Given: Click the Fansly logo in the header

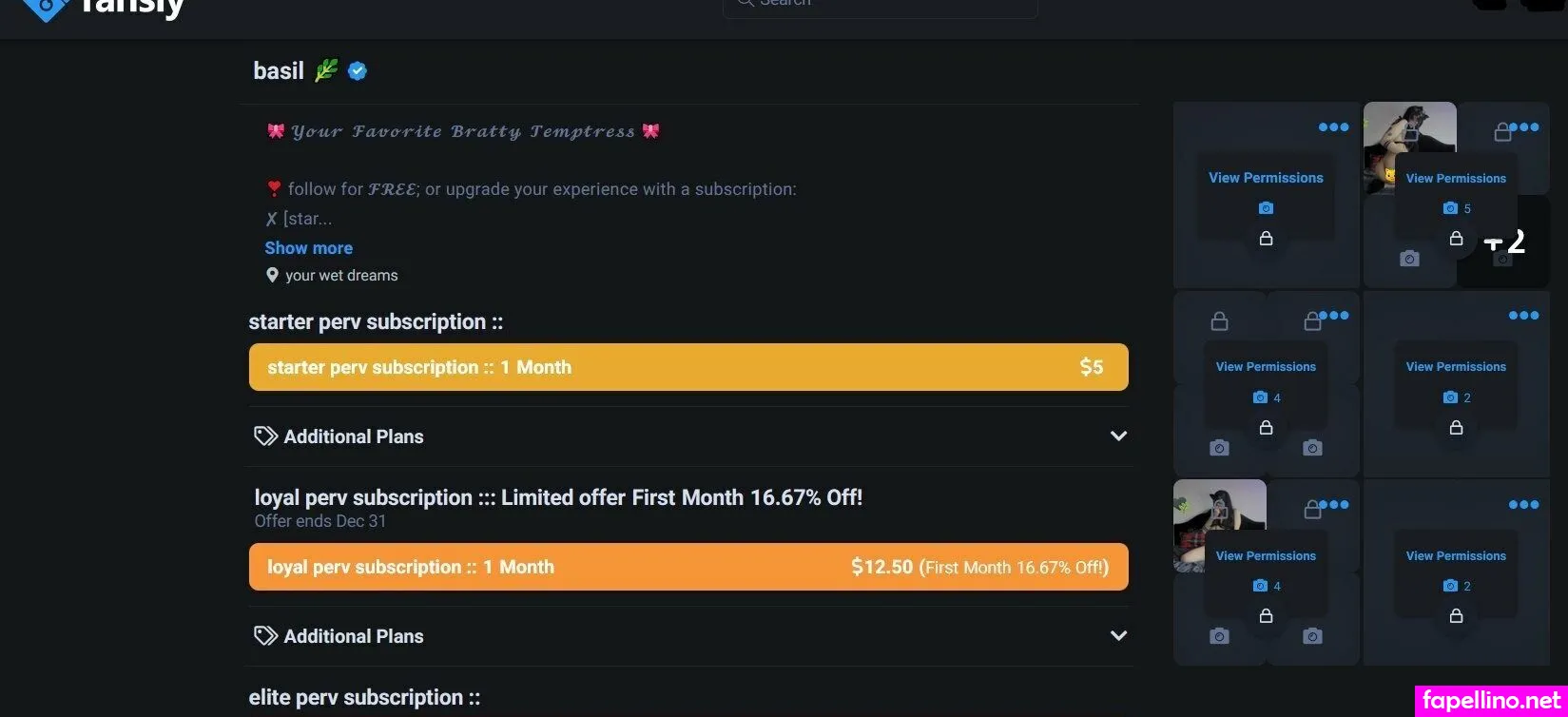Looking at the screenshot, I should (103, 8).
